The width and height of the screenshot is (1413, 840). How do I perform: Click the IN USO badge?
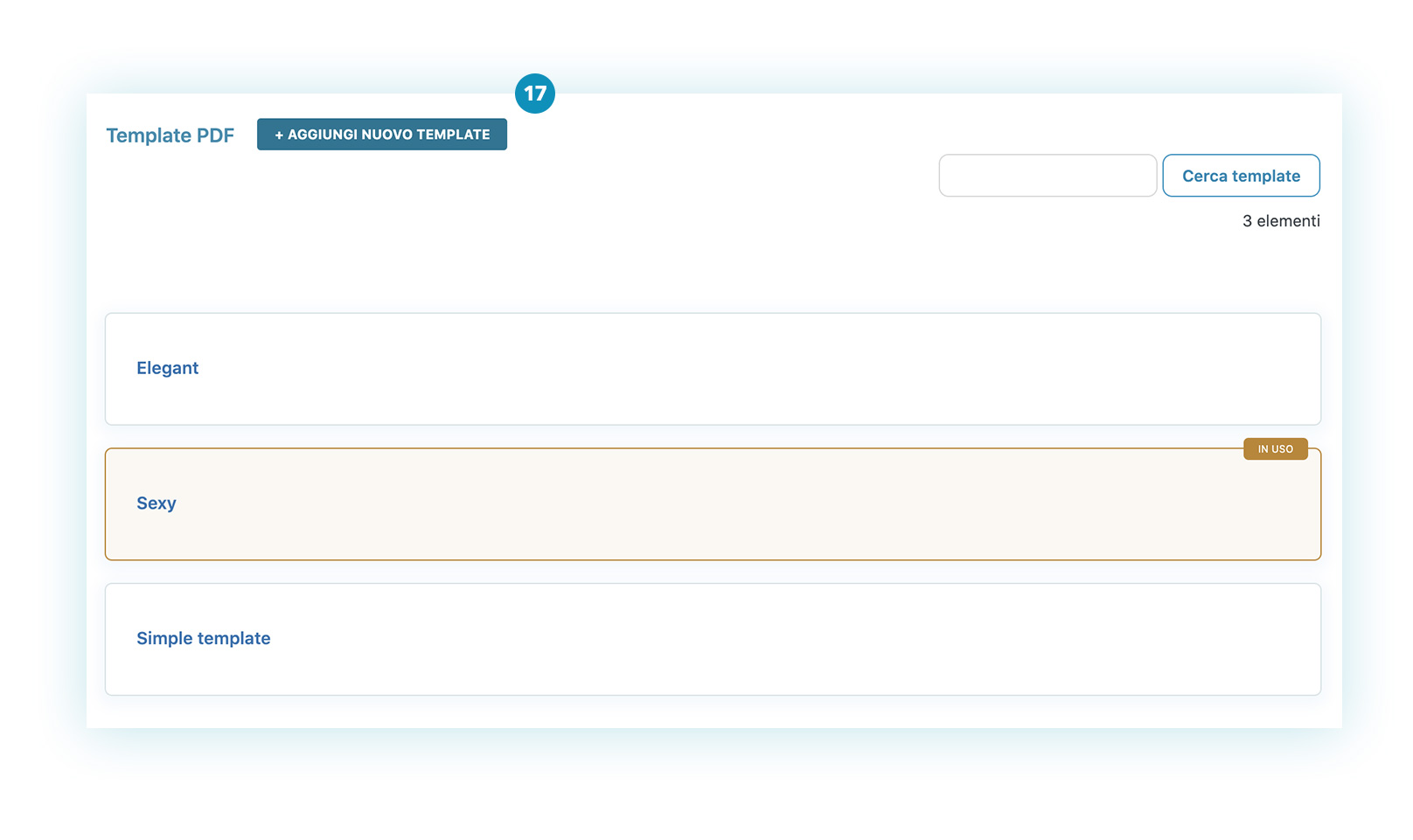[1275, 448]
